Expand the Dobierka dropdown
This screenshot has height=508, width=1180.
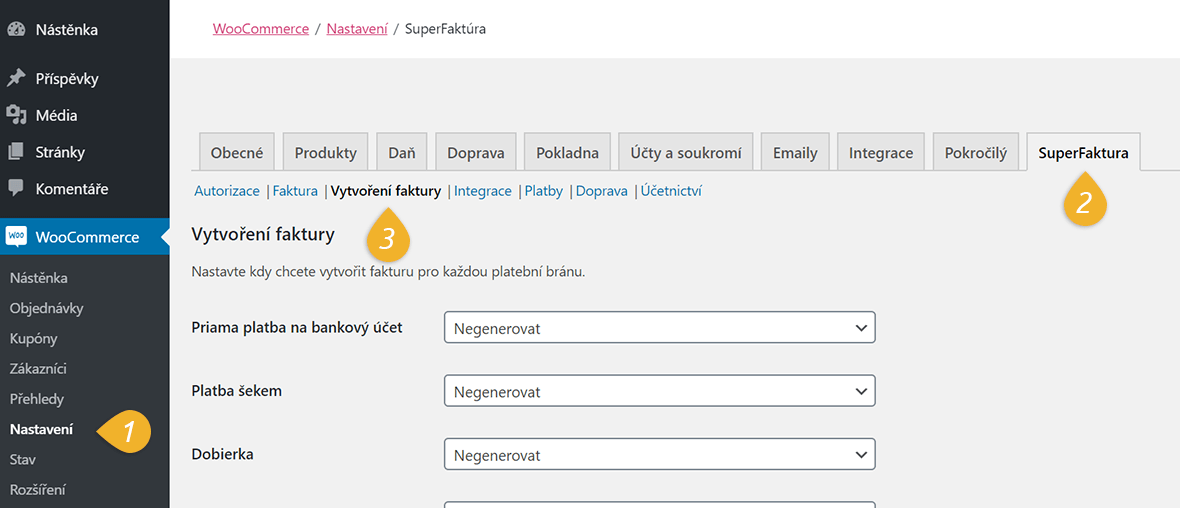point(660,454)
